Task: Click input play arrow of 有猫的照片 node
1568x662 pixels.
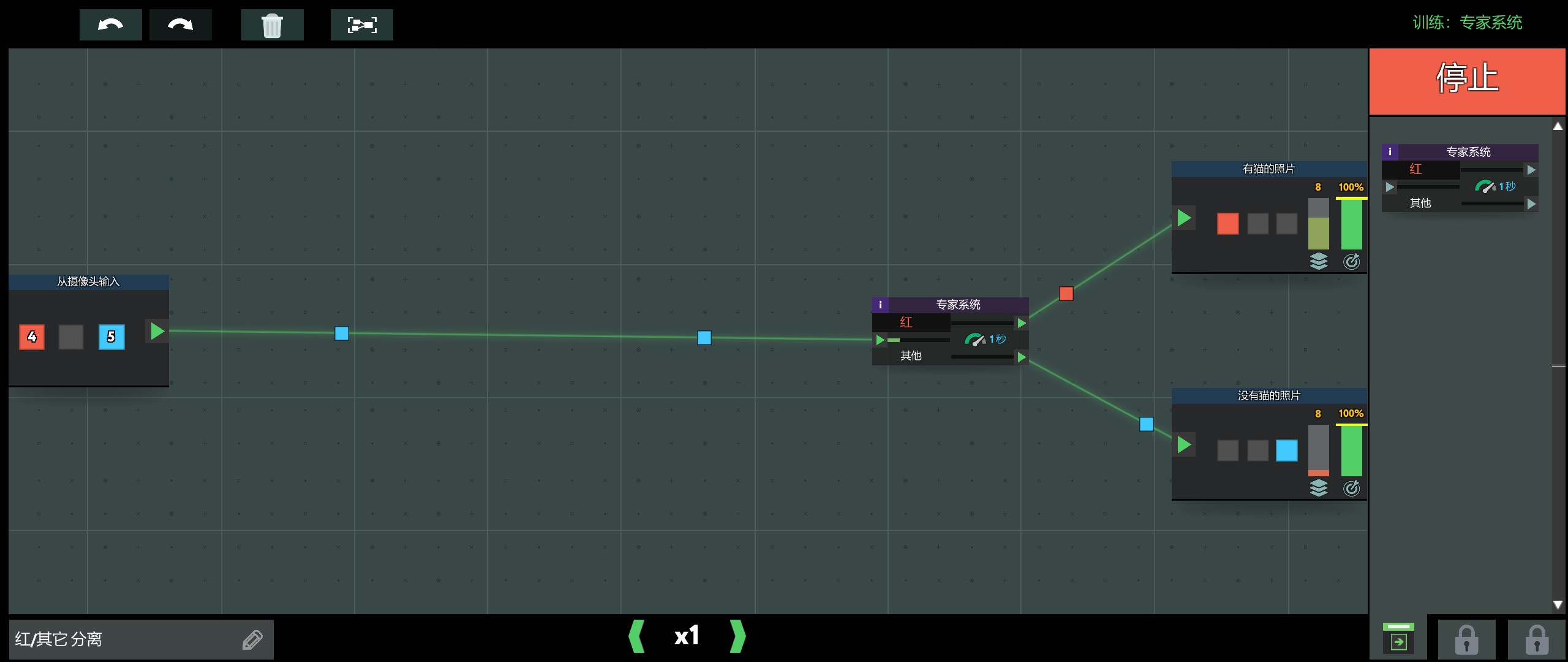Action: [x=1184, y=218]
